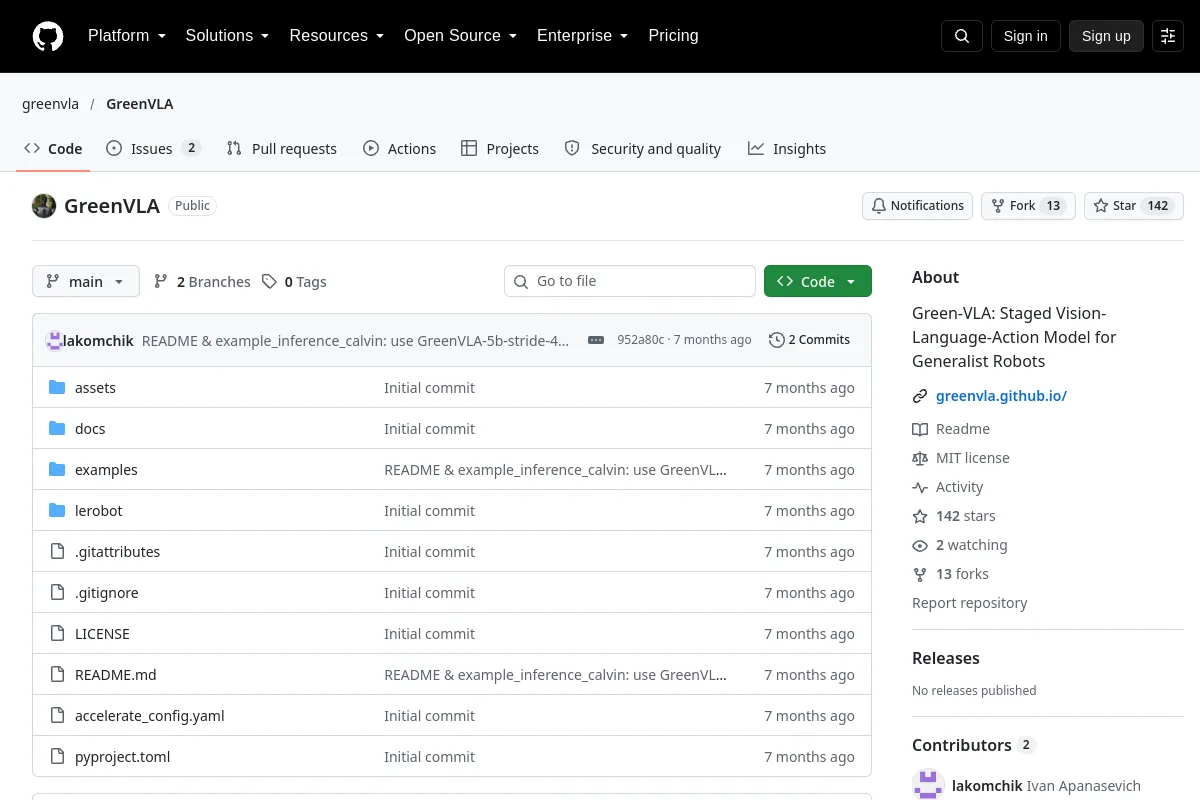Click the pulse icon next to Activity
The width and height of the screenshot is (1200, 800).
coord(920,487)
